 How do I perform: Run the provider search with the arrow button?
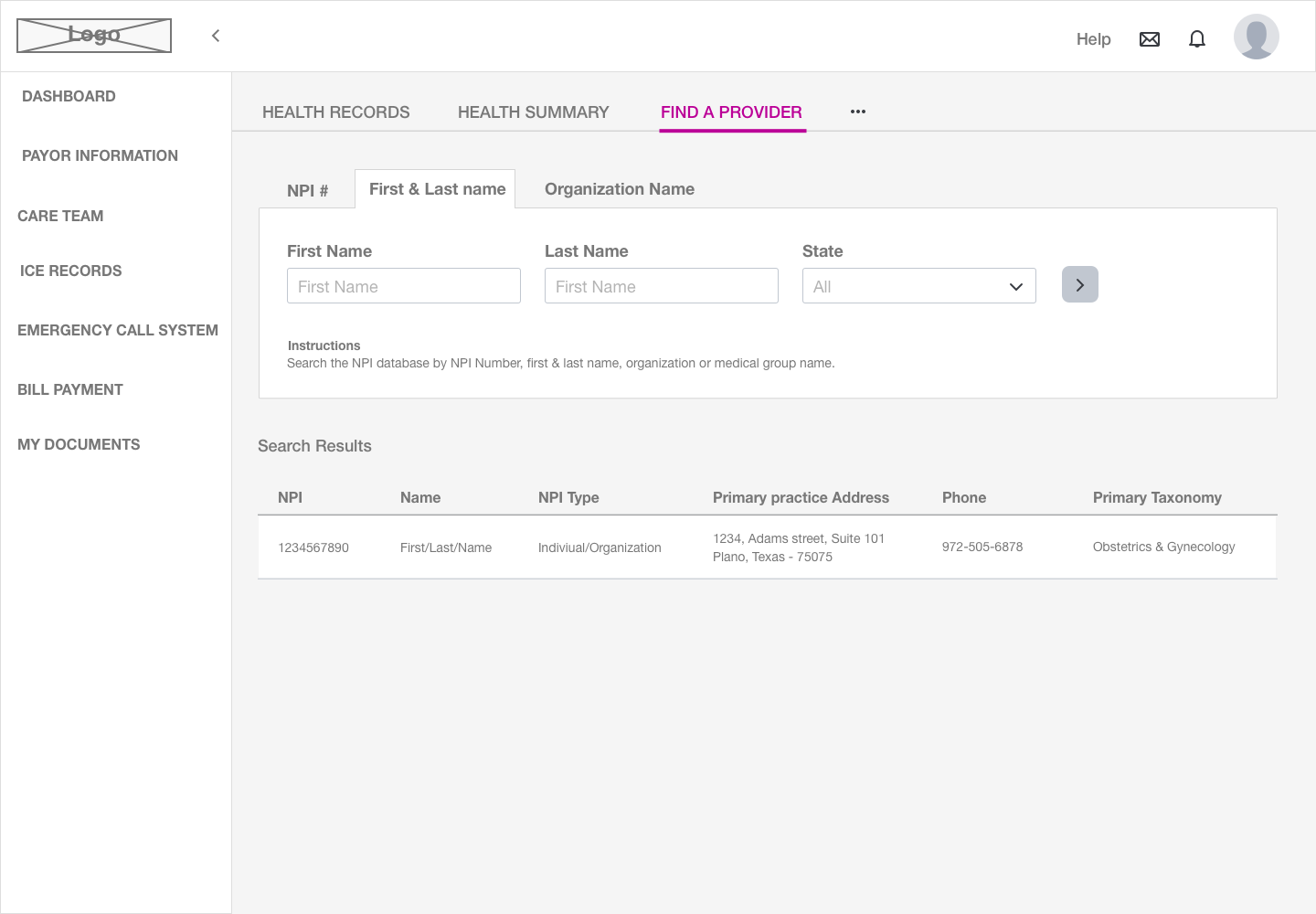[x=1079, y=284]
